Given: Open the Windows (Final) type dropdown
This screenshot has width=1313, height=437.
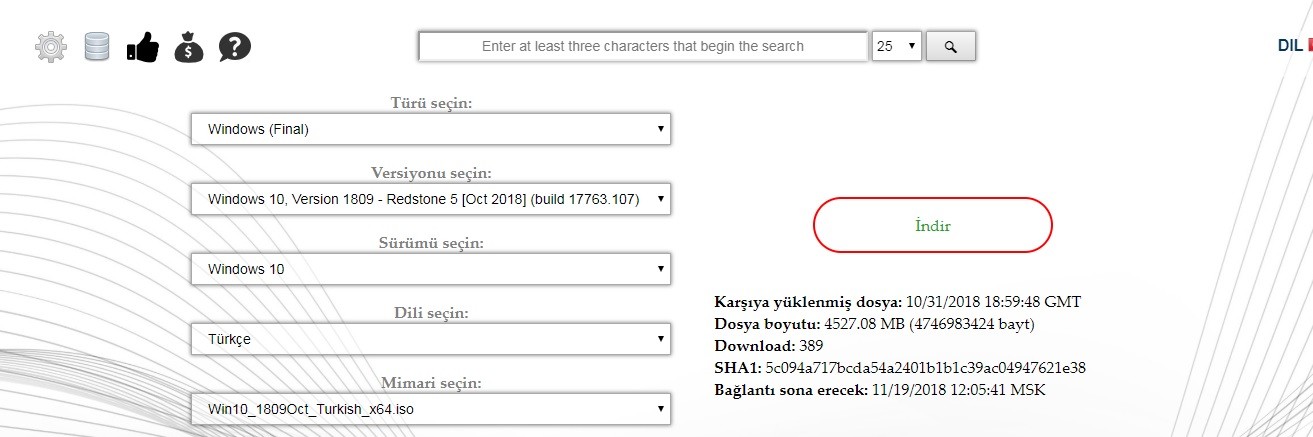Looking at the screenshot, I should click(x=431, y=129).
